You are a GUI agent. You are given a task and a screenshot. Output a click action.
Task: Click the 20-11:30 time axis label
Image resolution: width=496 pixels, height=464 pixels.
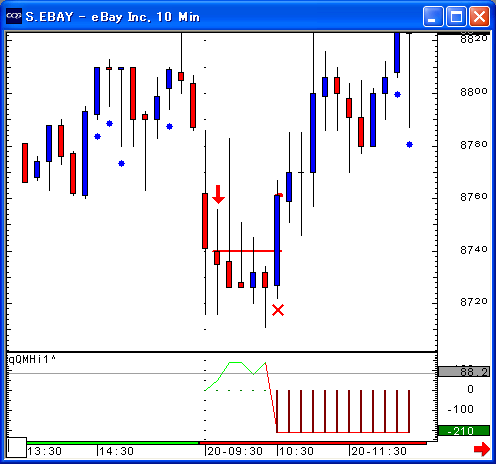click(379, 451)
